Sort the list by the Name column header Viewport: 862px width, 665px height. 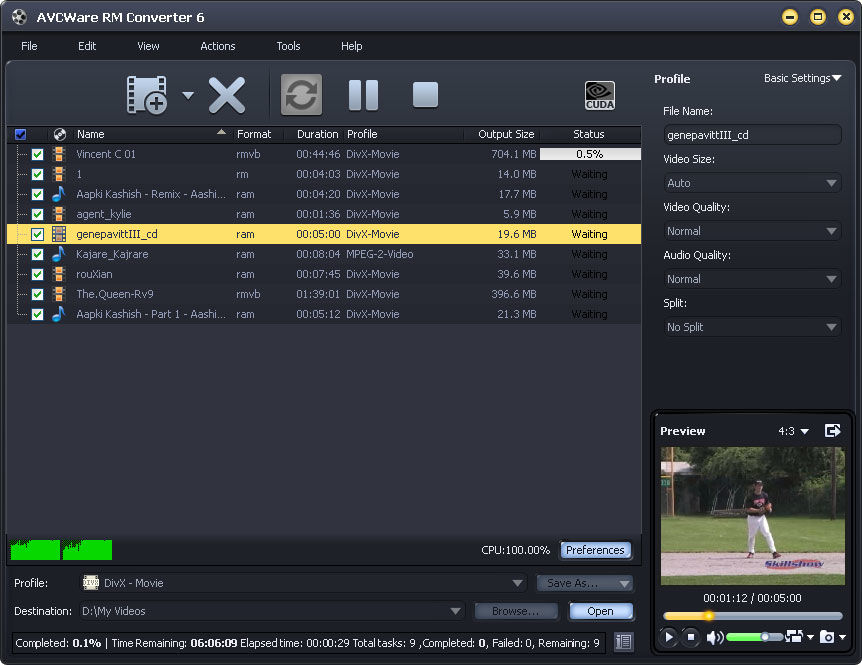click(x=151, y=134)
